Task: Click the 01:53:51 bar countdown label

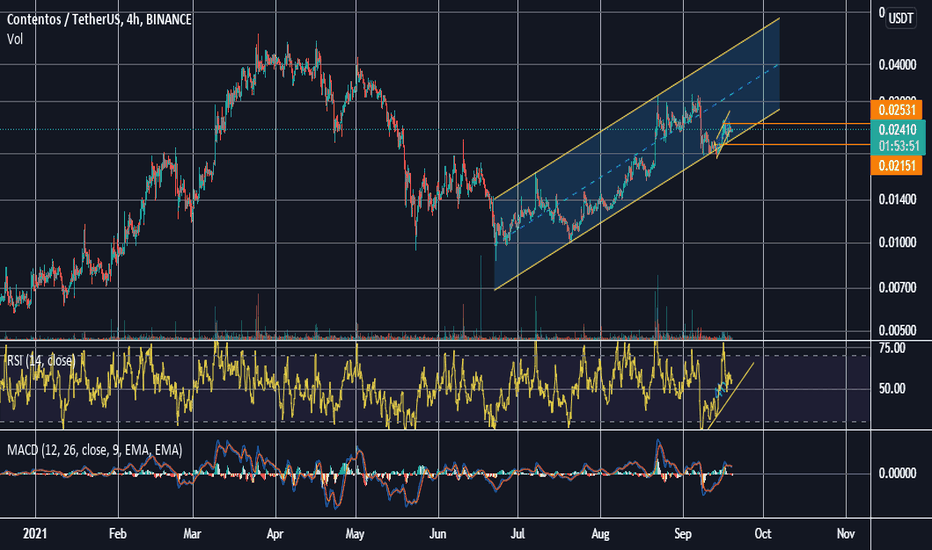Action: (898, 146)
